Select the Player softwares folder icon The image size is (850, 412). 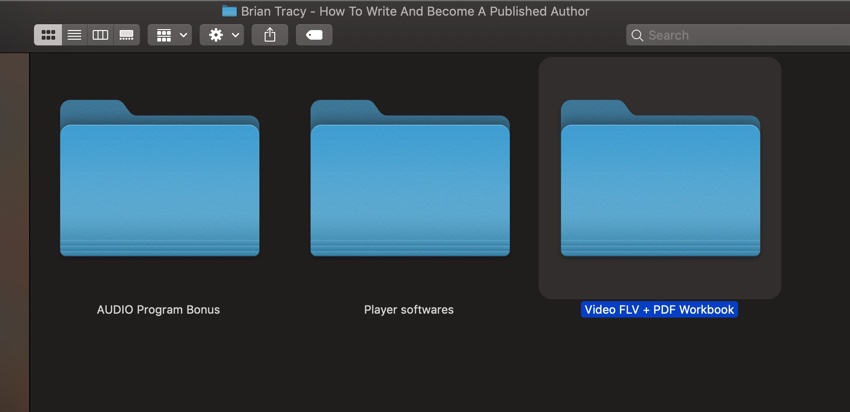tap(409, 180)
